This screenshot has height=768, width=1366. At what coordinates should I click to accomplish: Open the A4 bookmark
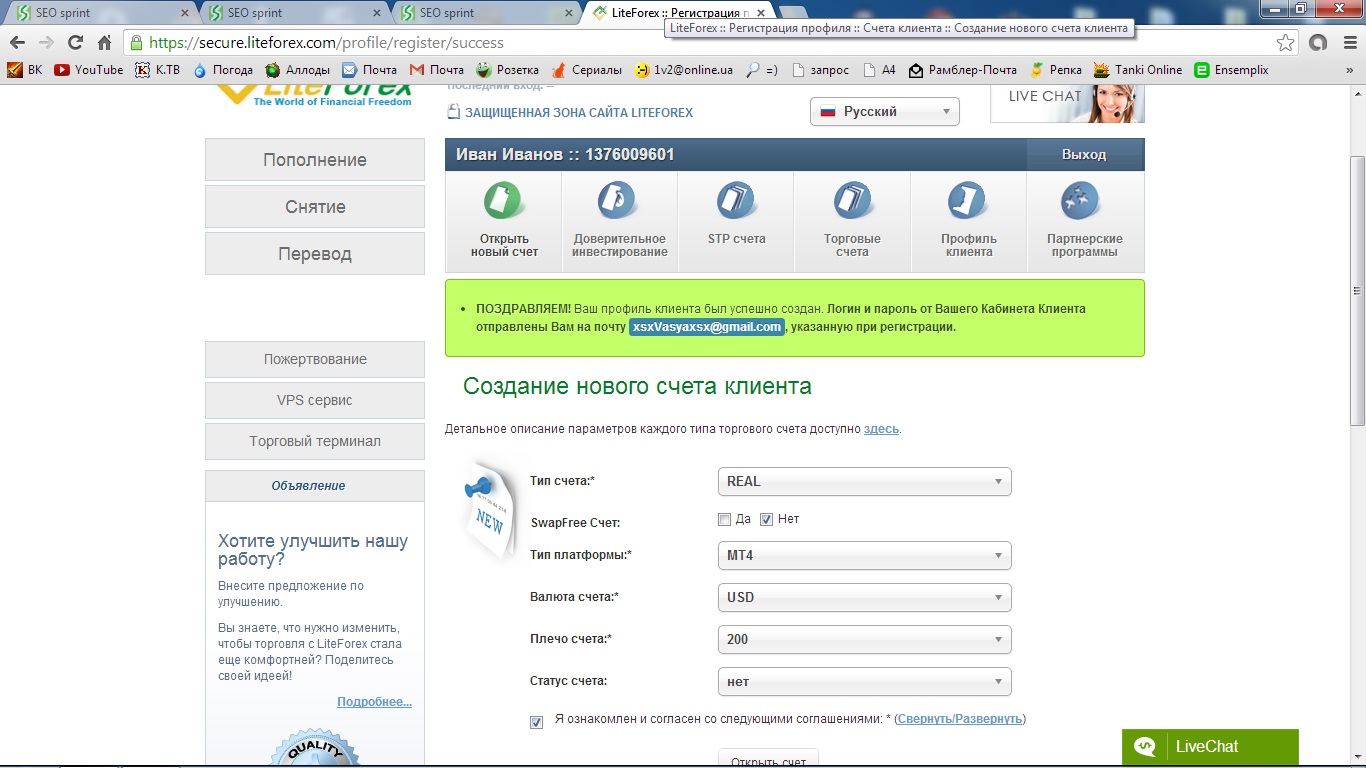tap(880, 70)
